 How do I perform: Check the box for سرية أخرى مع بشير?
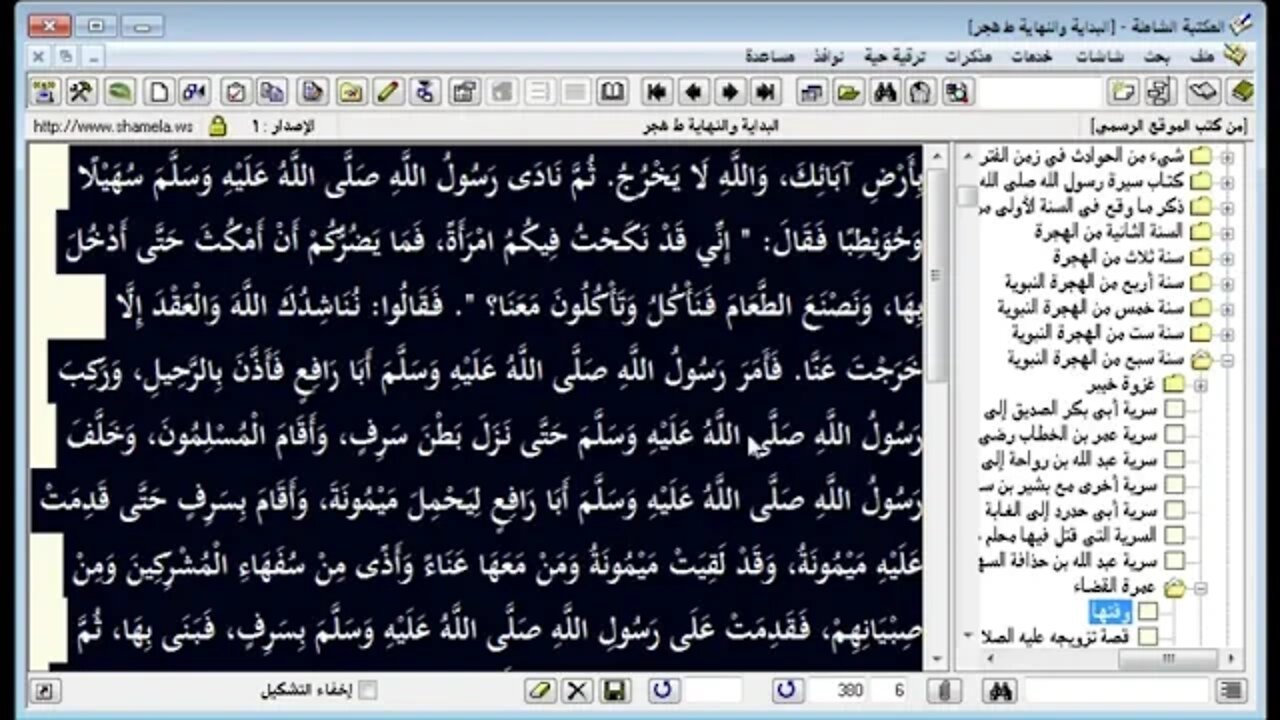[1174, 485]
